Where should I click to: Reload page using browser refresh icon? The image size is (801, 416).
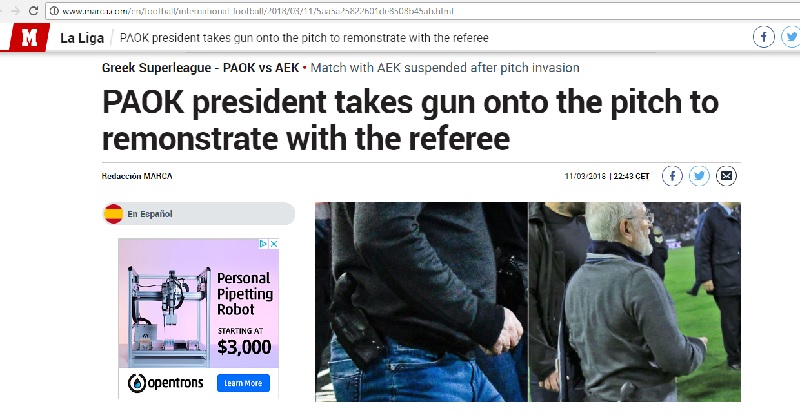click(34, 11)
